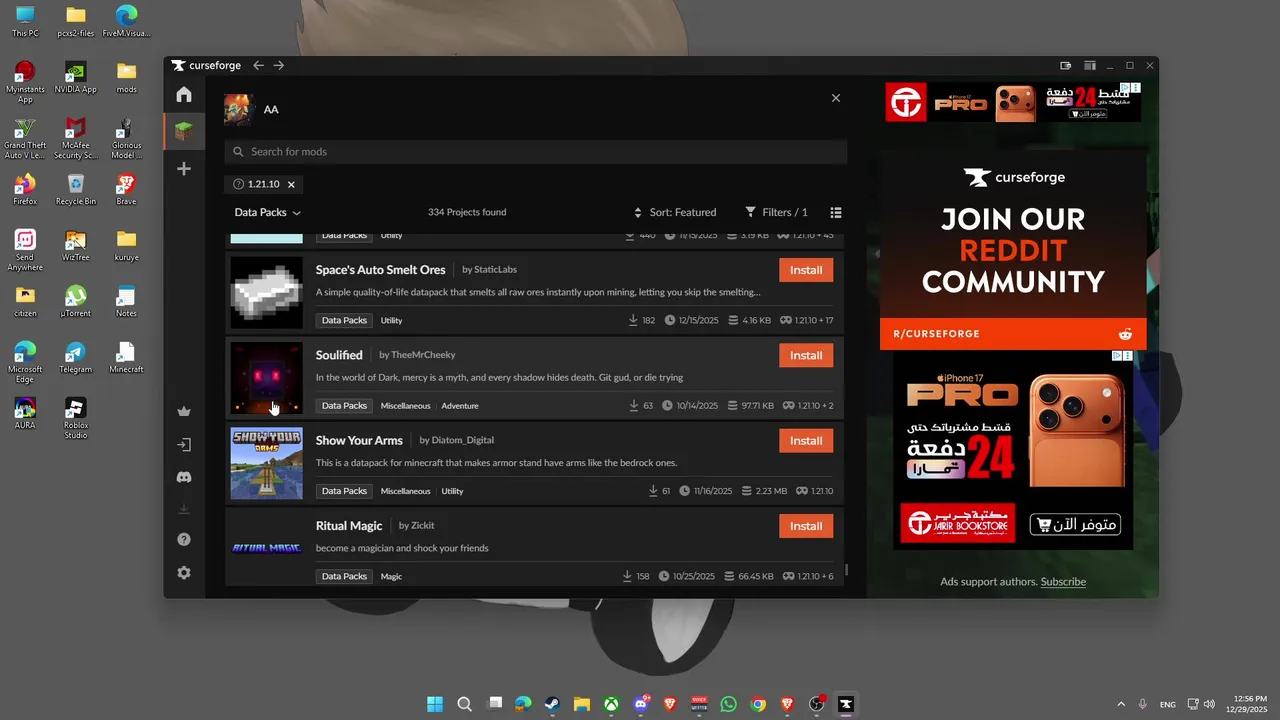This screenshot has height=720, width=1280.
Task: Click author Diatom_Digital
Action: [463, 440]
